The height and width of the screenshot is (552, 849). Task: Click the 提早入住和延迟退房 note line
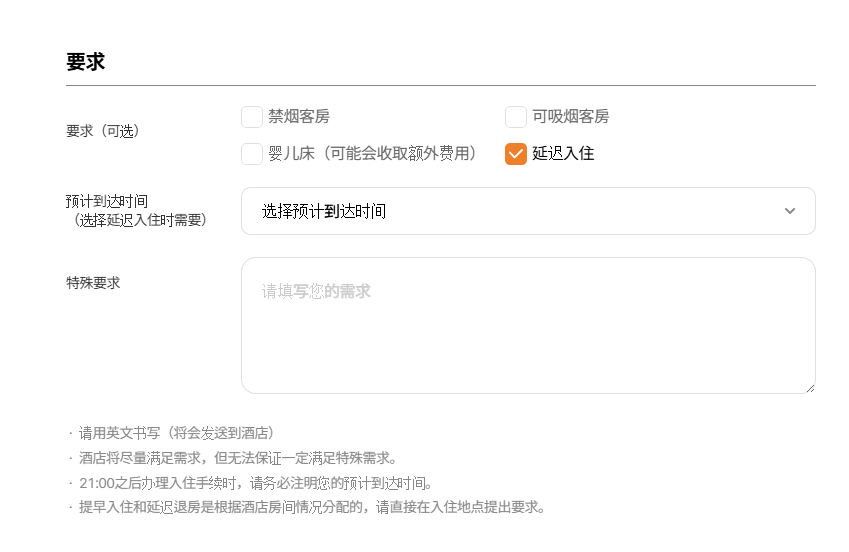pos(311,507)
